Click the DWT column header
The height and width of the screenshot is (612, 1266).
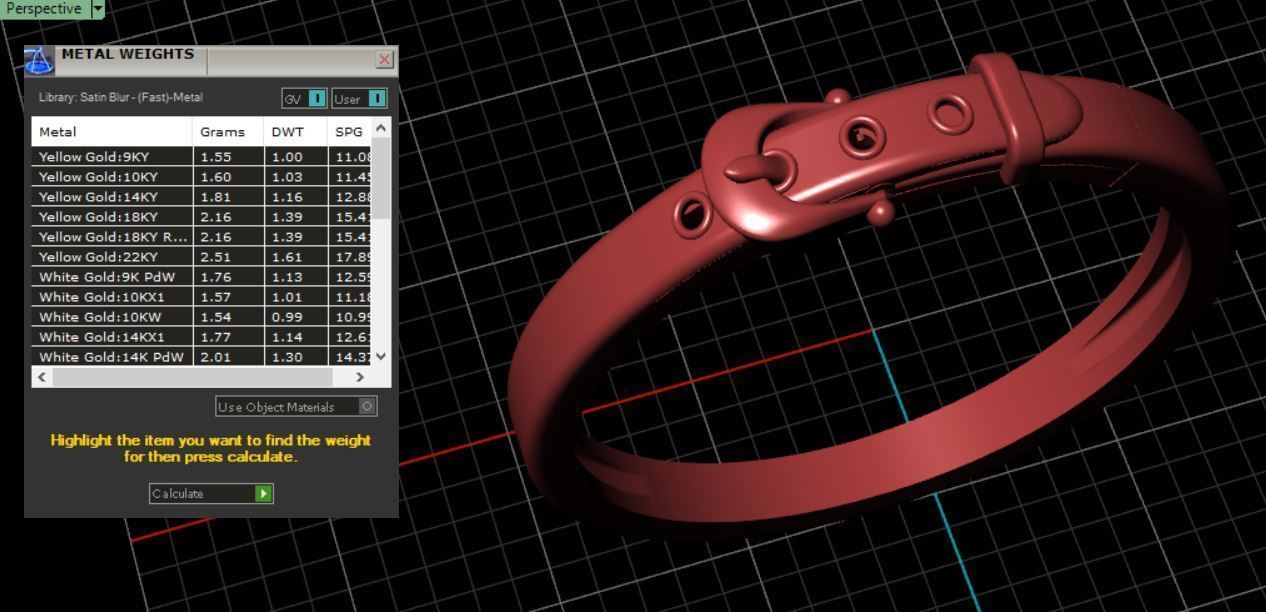coord(296,132)
